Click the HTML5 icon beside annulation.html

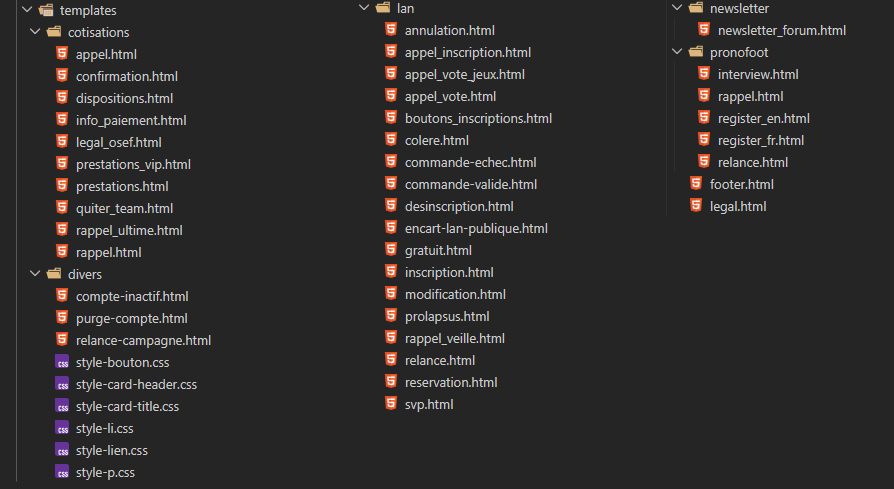[x=391, y=30]
